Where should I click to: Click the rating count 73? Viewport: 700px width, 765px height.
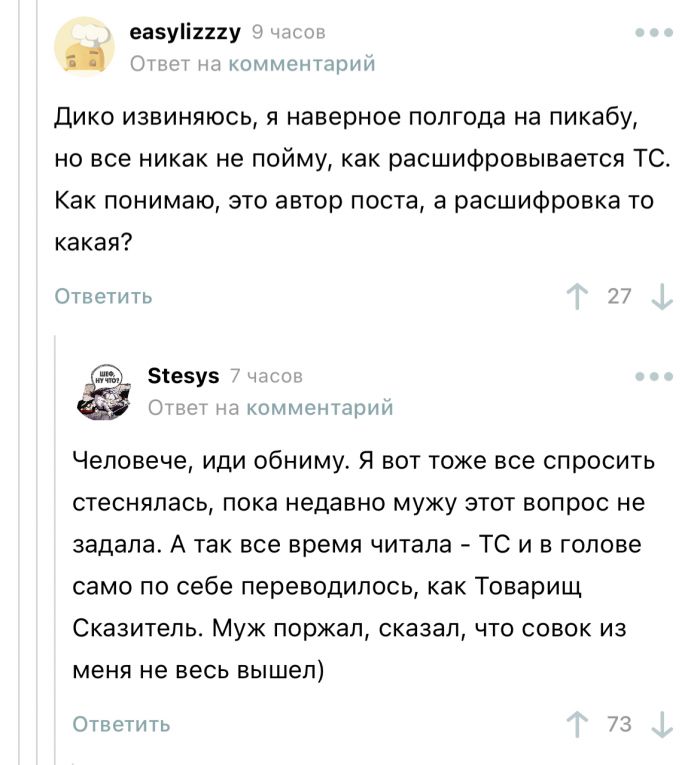click(620, 724)
